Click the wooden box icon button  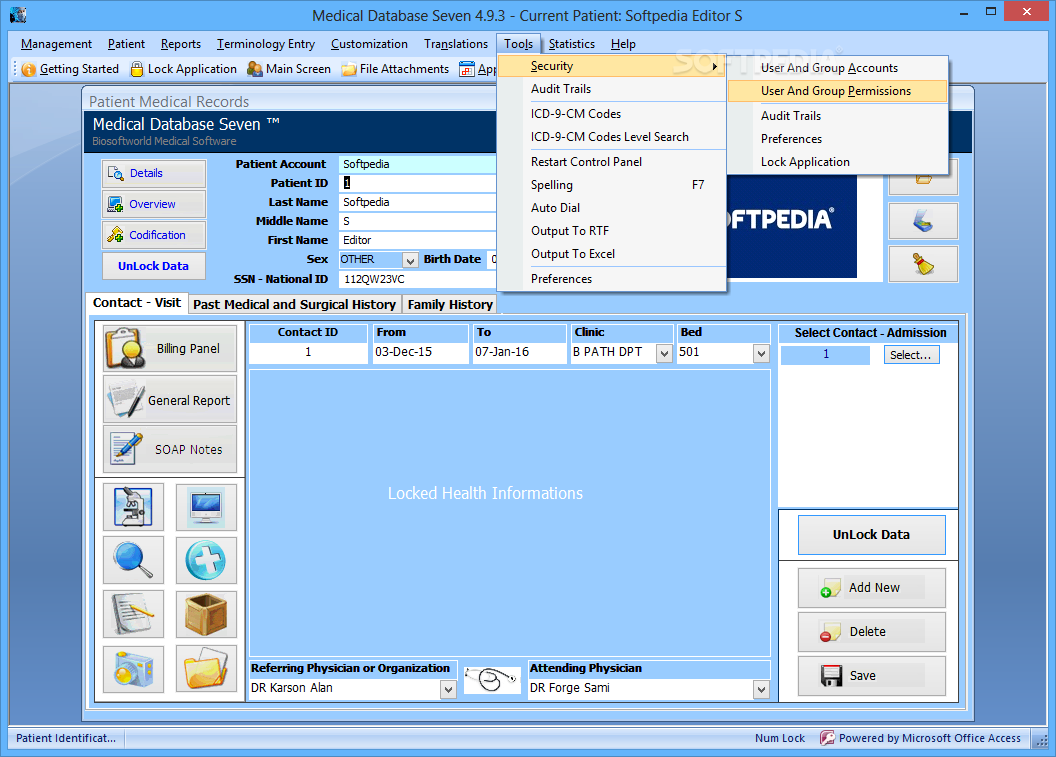(x=206, y=614)
